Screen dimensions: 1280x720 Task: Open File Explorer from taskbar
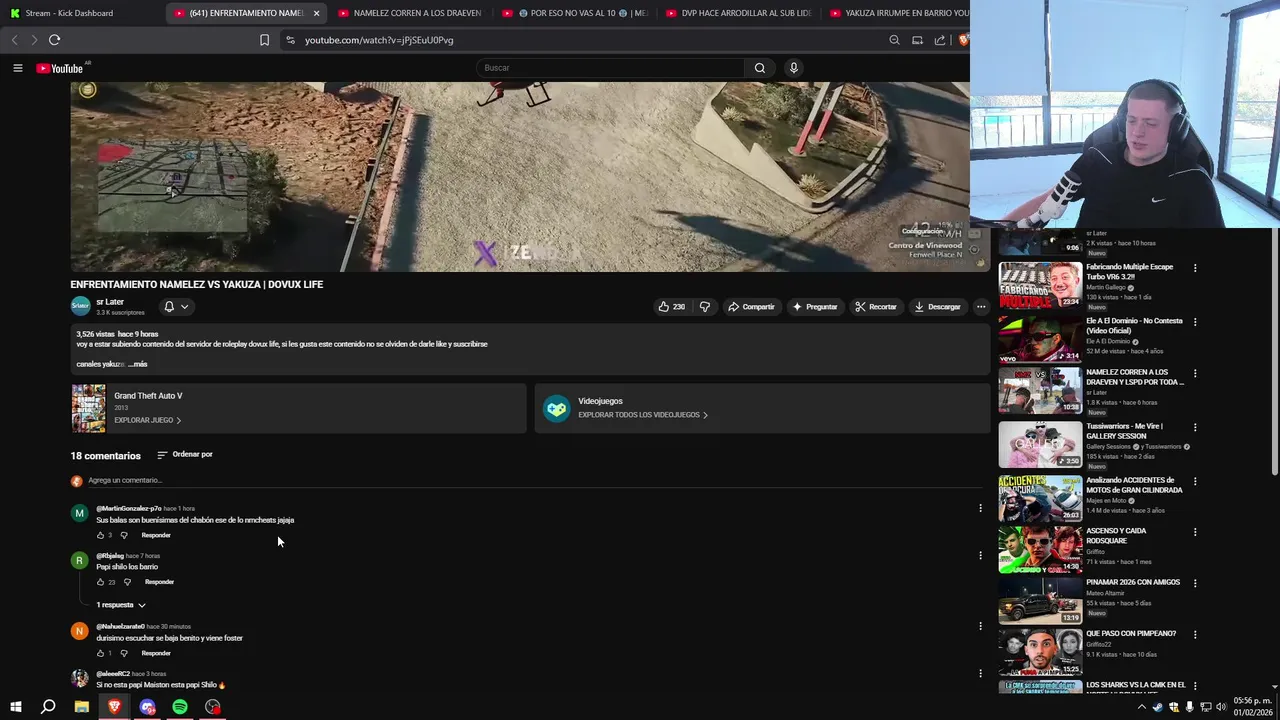click(x=82, y=707)
